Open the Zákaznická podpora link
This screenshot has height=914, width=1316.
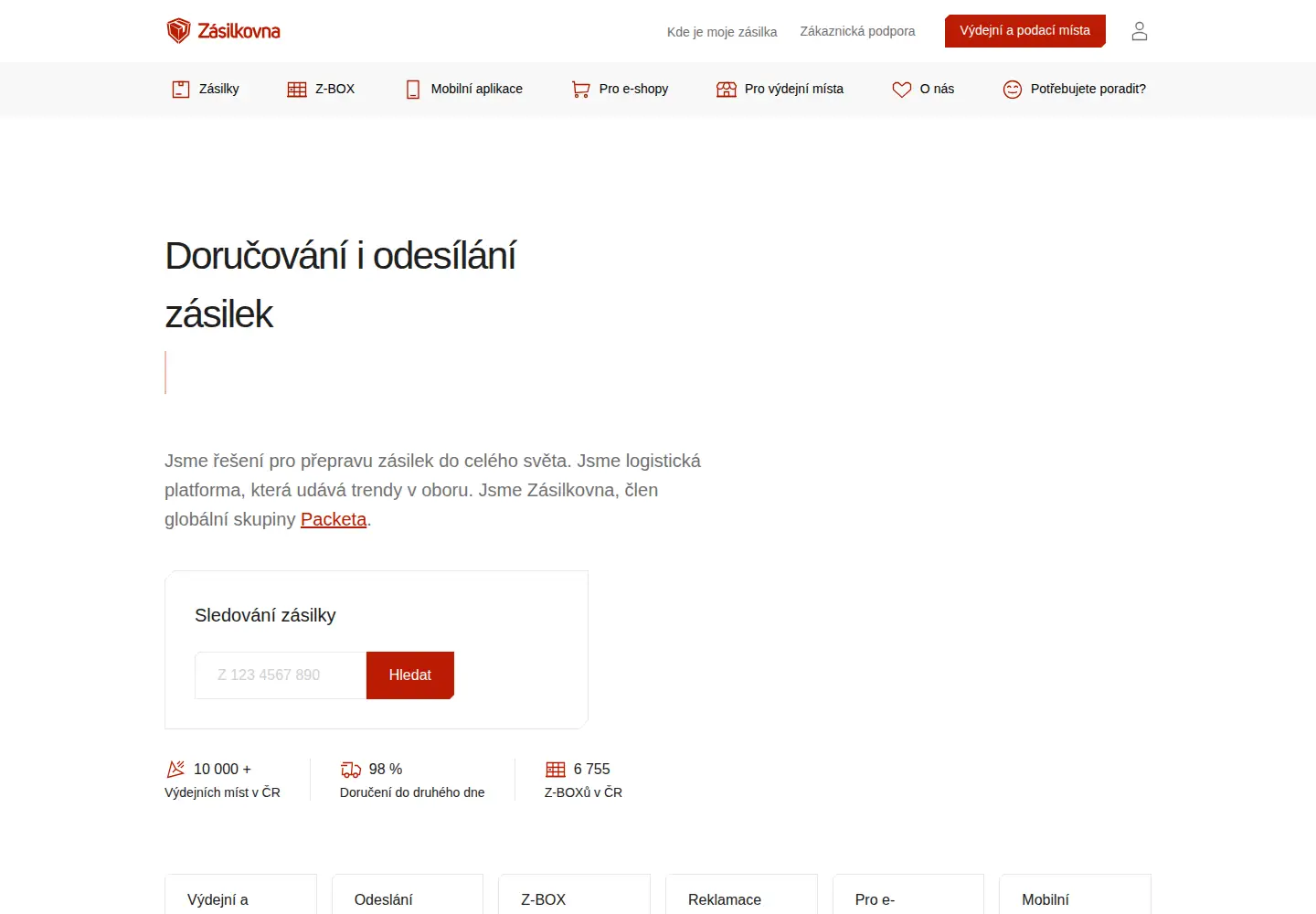point(857,31)
